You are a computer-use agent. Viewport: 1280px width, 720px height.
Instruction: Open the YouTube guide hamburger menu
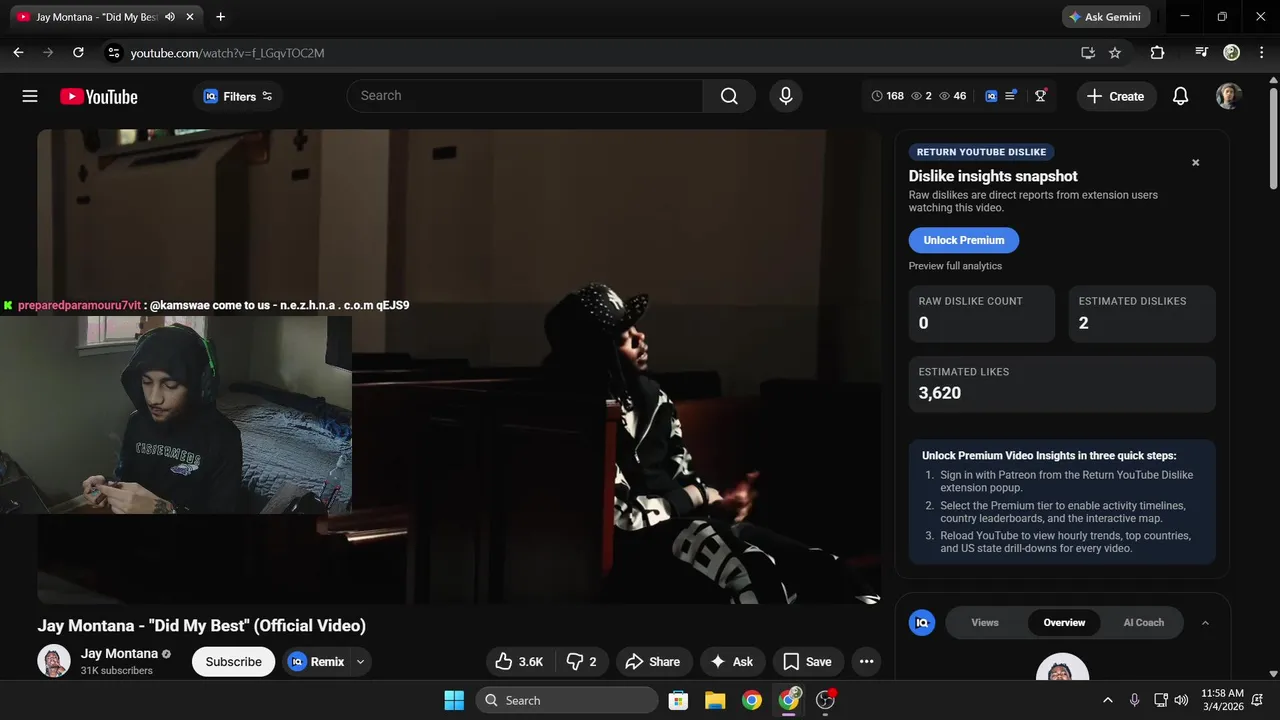[30, 96]
